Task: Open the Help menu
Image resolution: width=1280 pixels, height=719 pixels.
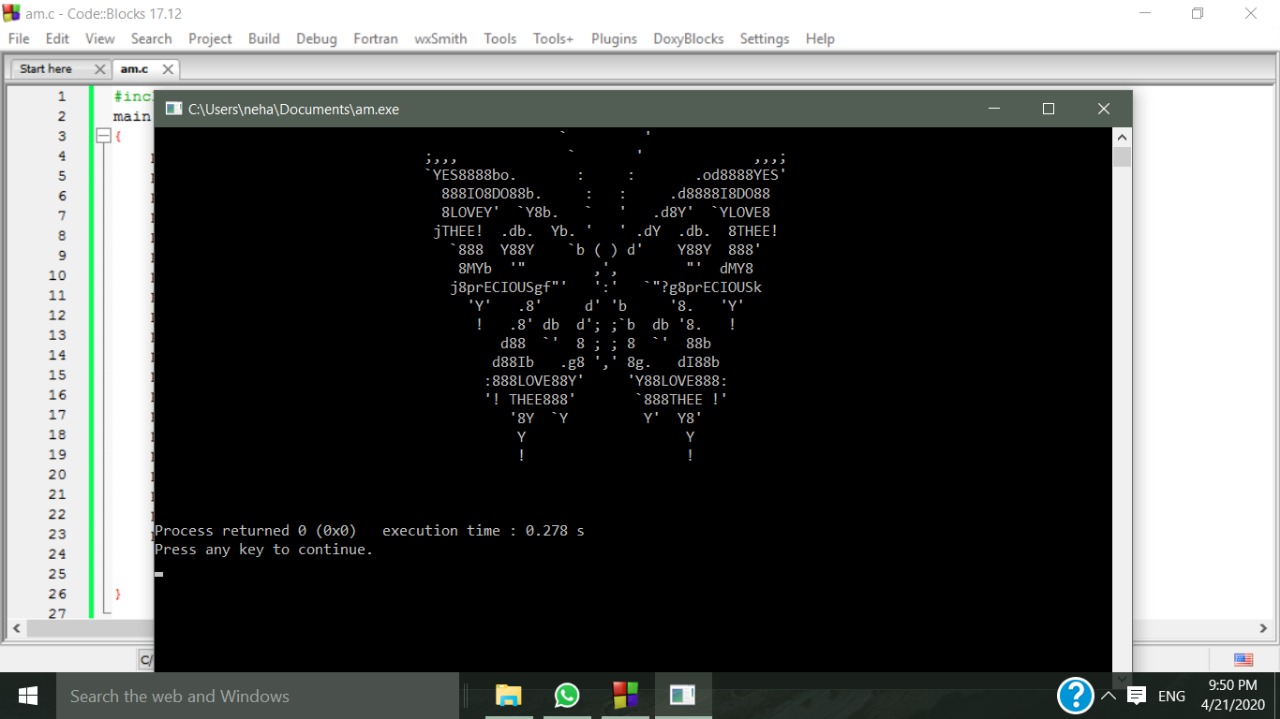Action: [x=820, y=39]
